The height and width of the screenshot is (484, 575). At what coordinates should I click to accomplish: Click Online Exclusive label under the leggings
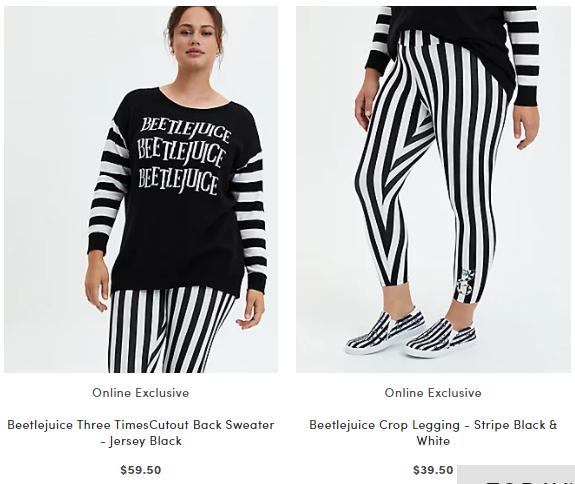click(433, 393)
